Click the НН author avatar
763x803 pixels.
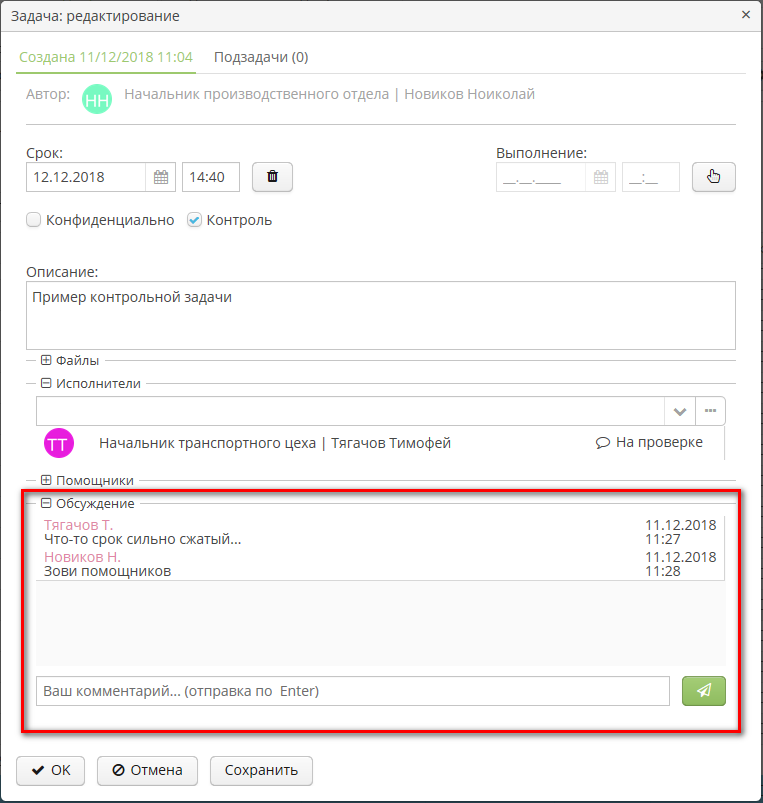(x=97, y=97)
